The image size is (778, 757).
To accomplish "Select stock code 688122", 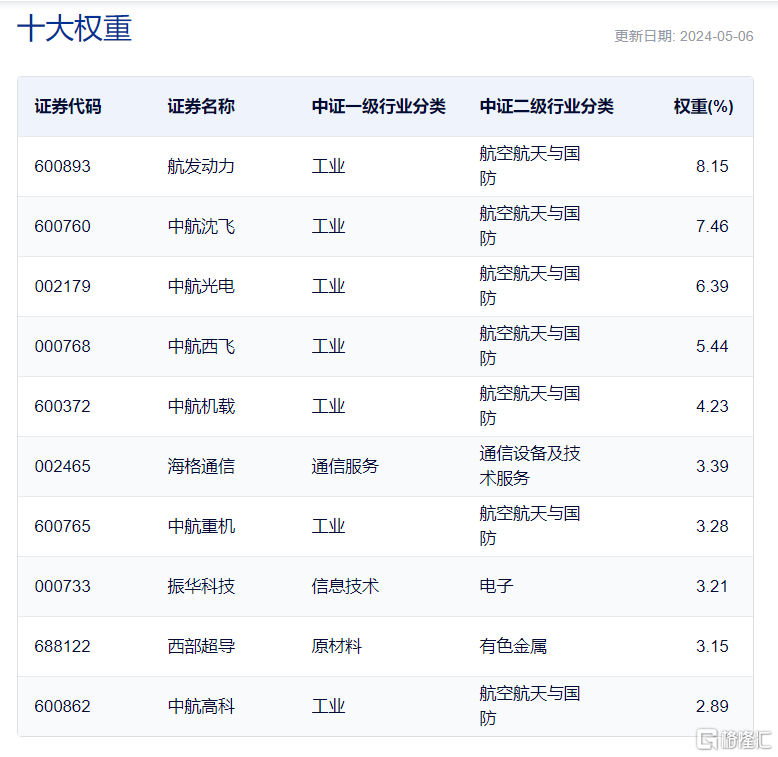I will (x=63, y=646).
